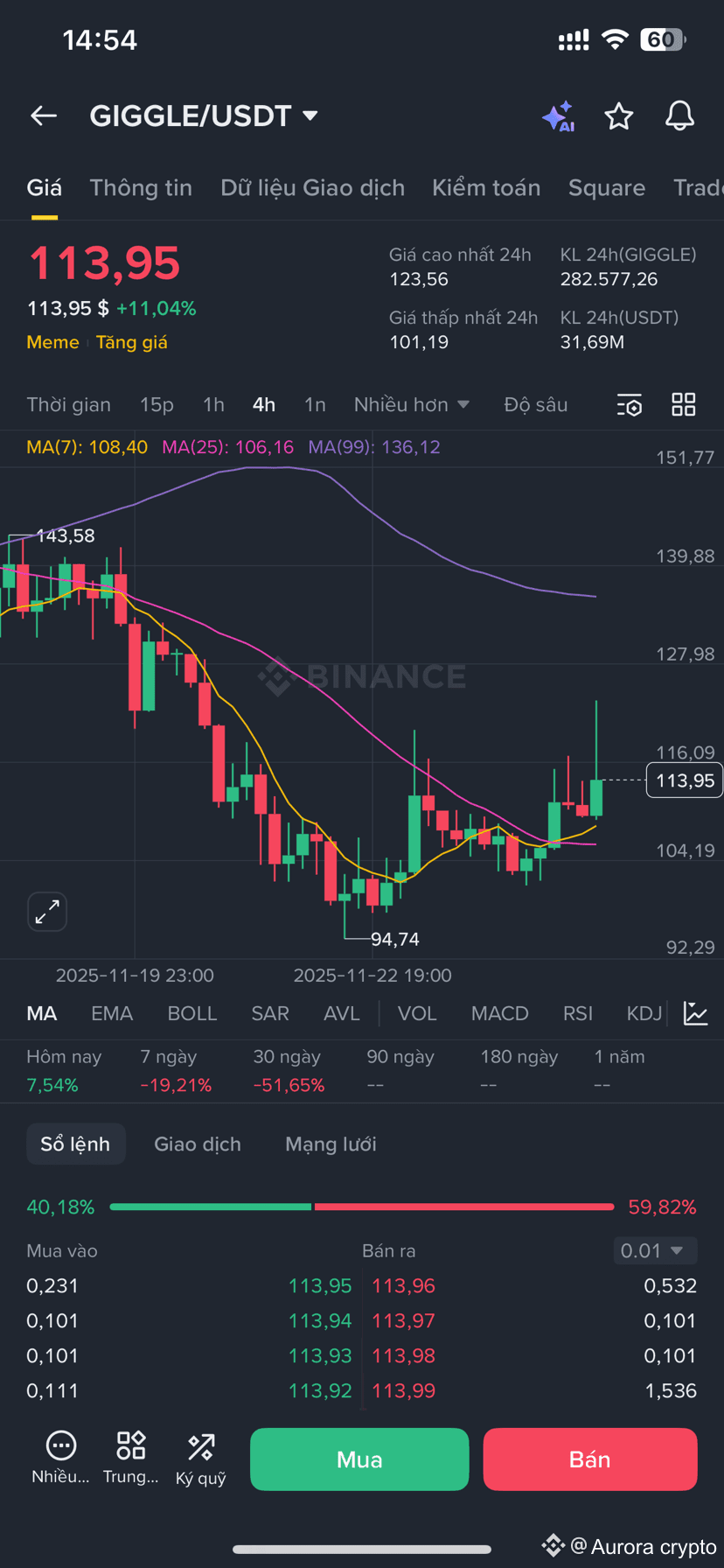Select the 15p timeframe
Image resolution: width=724 pixels, height=1568 pixels.
[157, 405]
